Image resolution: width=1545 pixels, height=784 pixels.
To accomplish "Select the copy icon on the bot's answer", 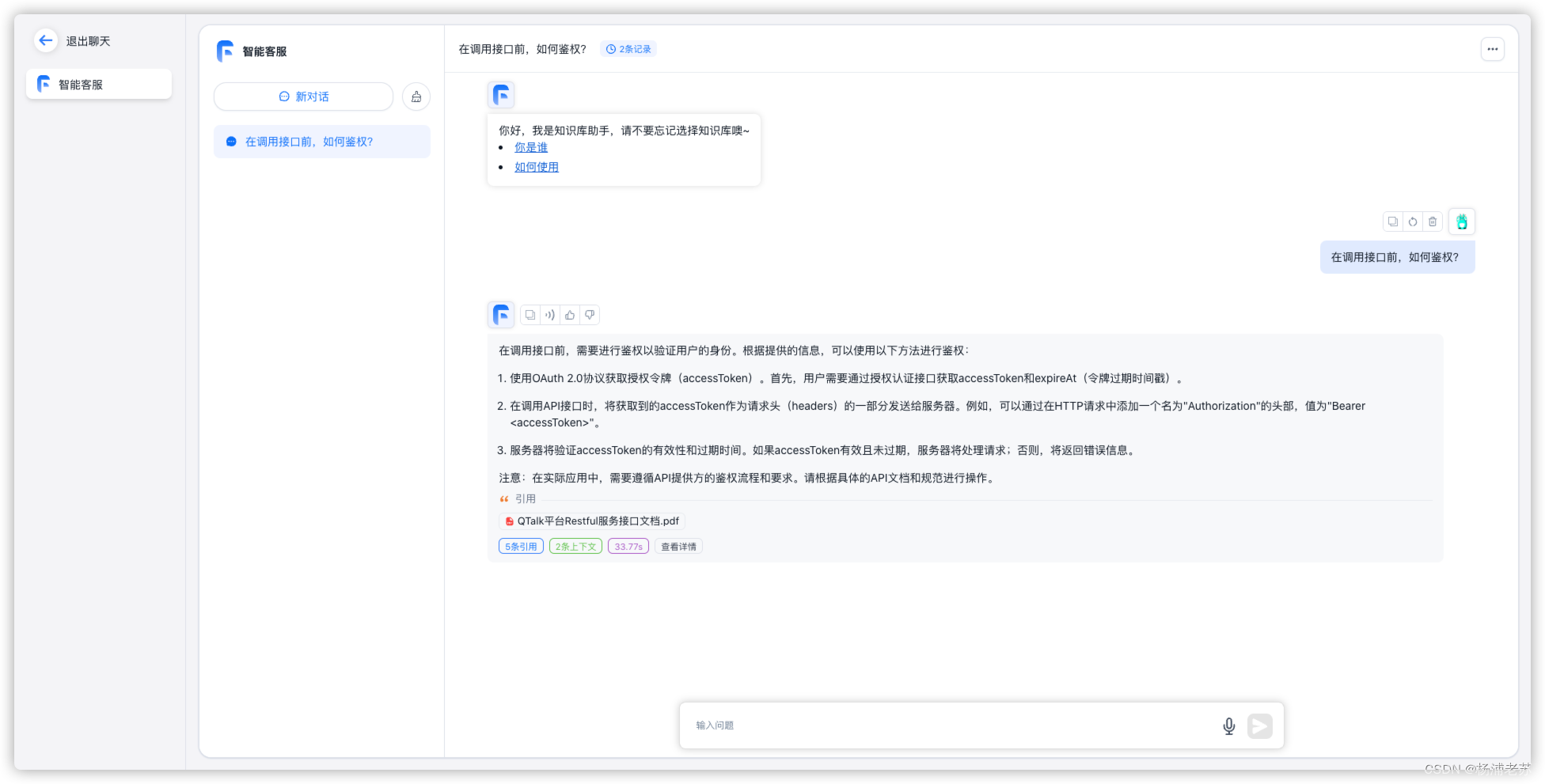I will (530, 315).
